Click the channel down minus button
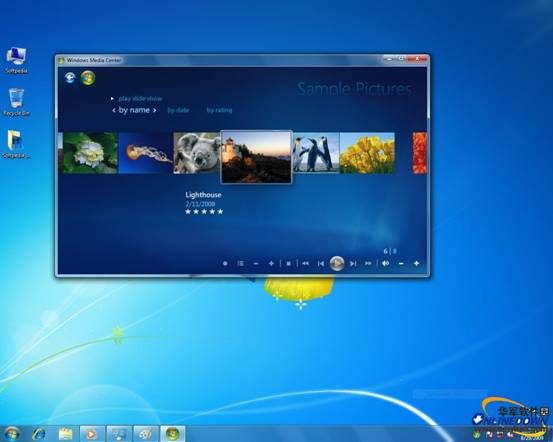The height and width of the screenshot is (442, 553). click(x=256, y=264)
